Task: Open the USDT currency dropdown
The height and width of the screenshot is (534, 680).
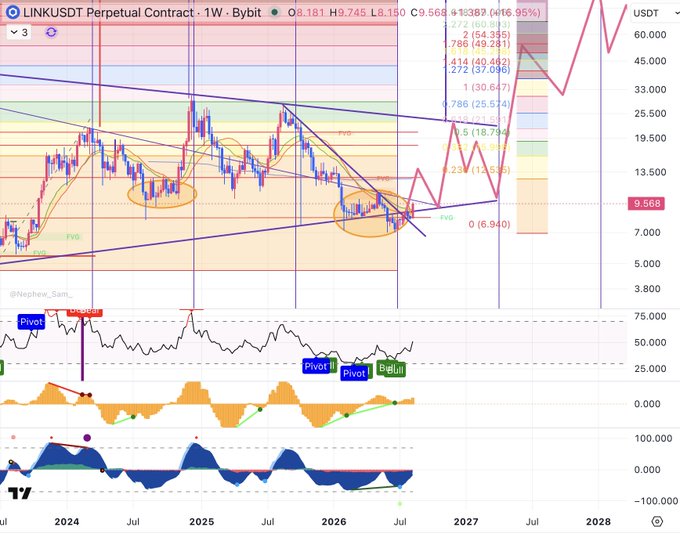Action: pyautogui.click(x=654, y=13)
